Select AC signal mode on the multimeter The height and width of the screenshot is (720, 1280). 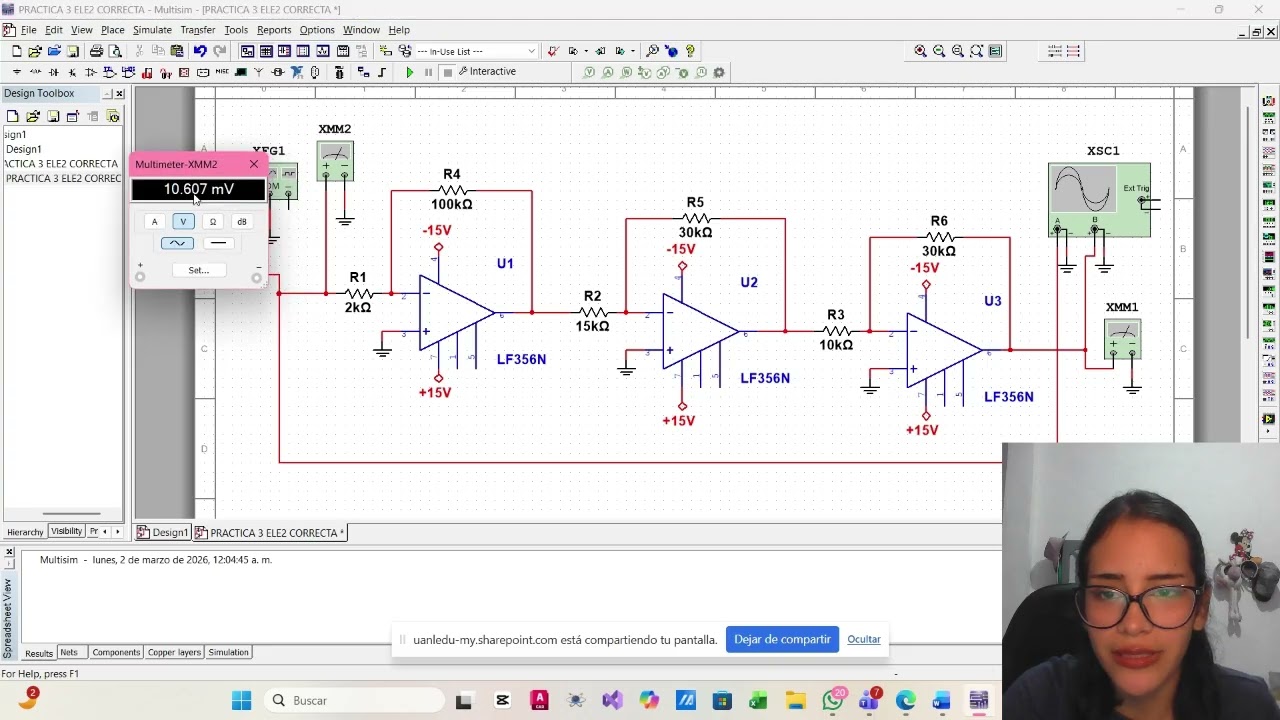[177, 243]
